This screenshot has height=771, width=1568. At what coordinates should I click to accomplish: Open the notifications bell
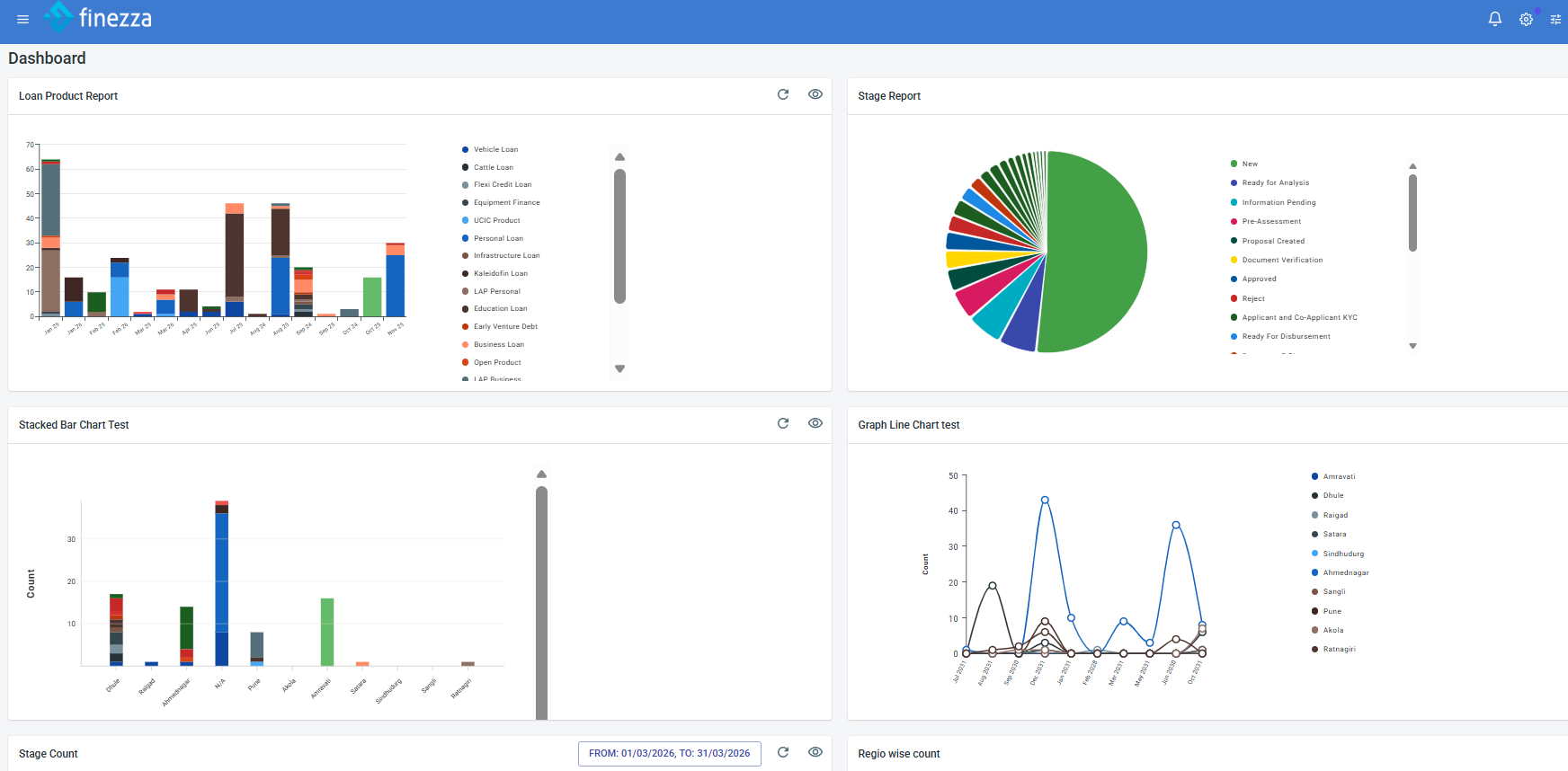(1495, 19)
